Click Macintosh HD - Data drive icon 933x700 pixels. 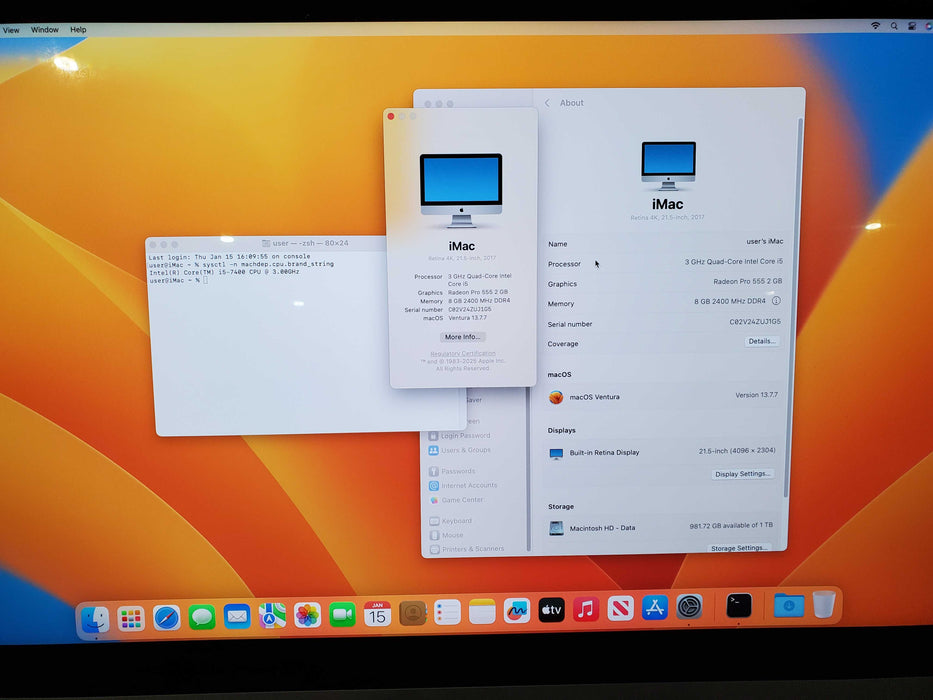[x=556, y=528]
